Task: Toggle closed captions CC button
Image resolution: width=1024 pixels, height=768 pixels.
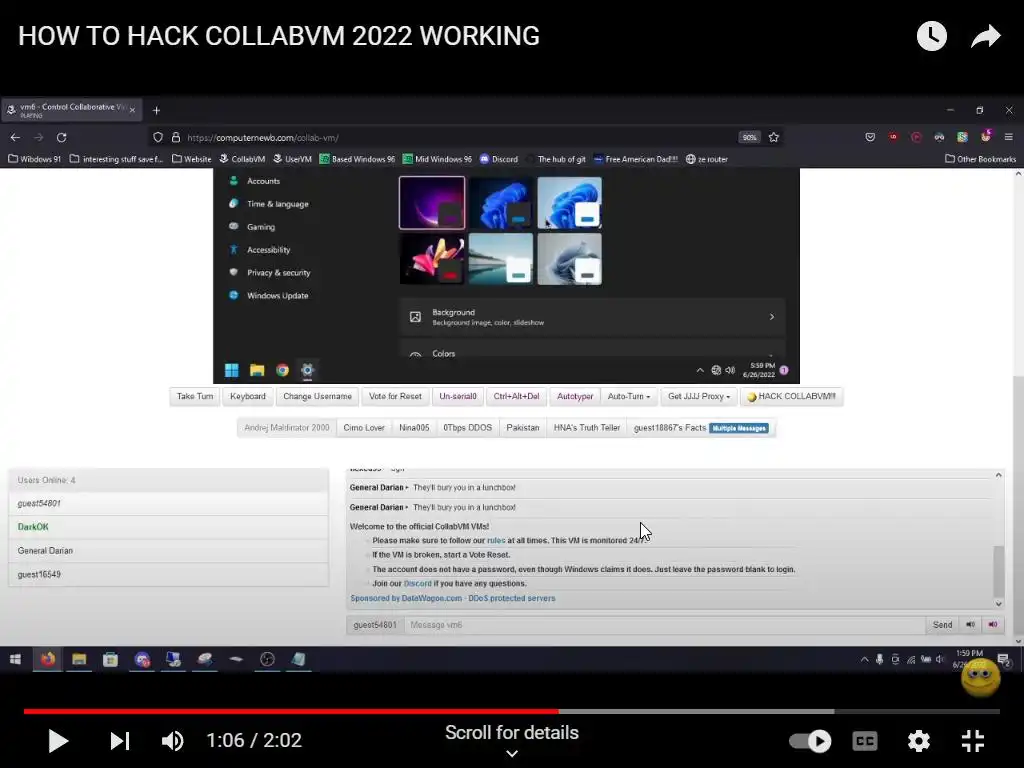Action: 865,741
